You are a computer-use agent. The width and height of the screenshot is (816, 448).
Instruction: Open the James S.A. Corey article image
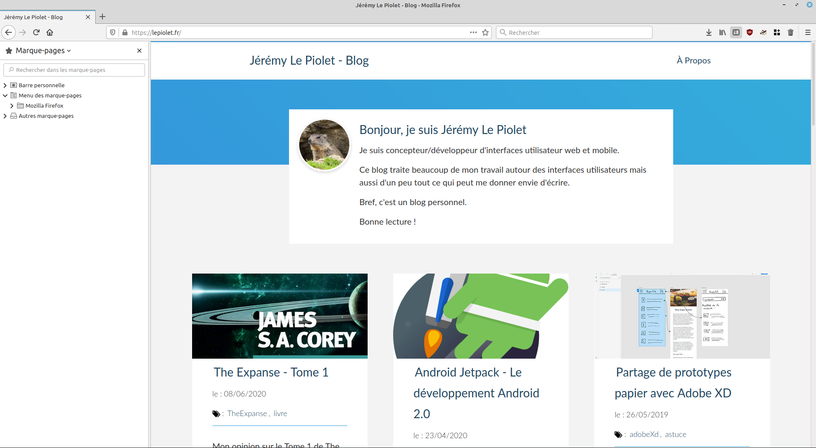tap(279, 316)
